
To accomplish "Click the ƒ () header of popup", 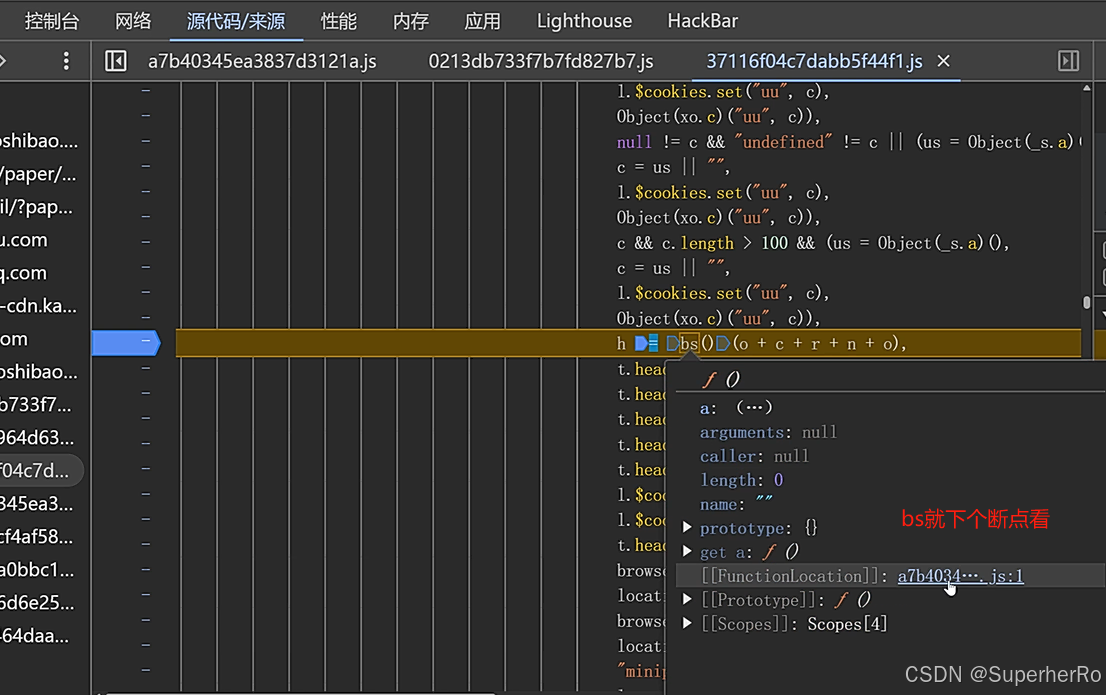I will point(721,380).
